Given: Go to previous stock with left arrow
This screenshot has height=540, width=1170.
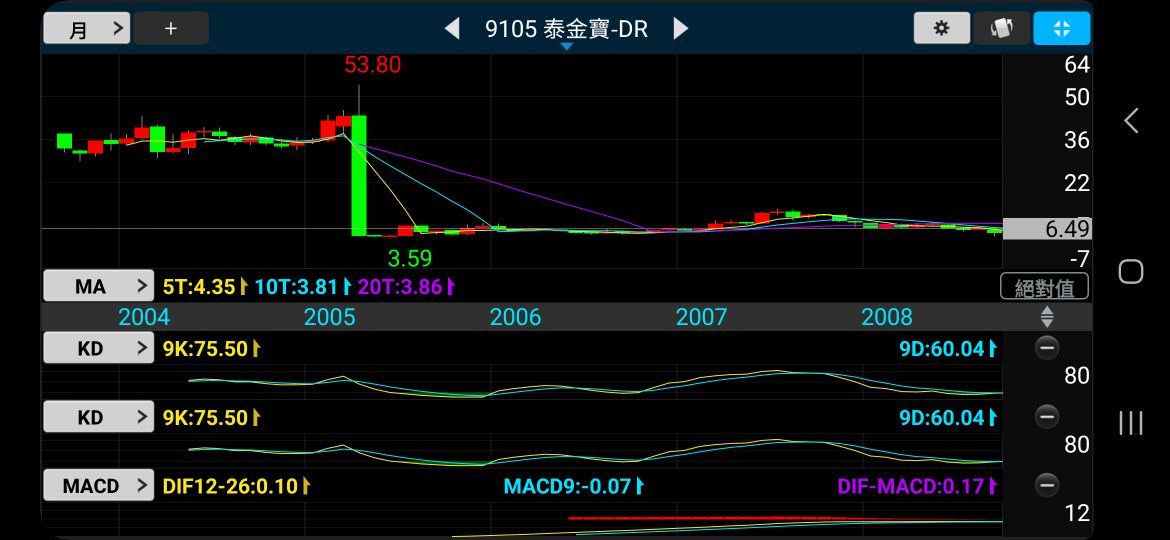Looking at the screenshot, I should 452,28.
